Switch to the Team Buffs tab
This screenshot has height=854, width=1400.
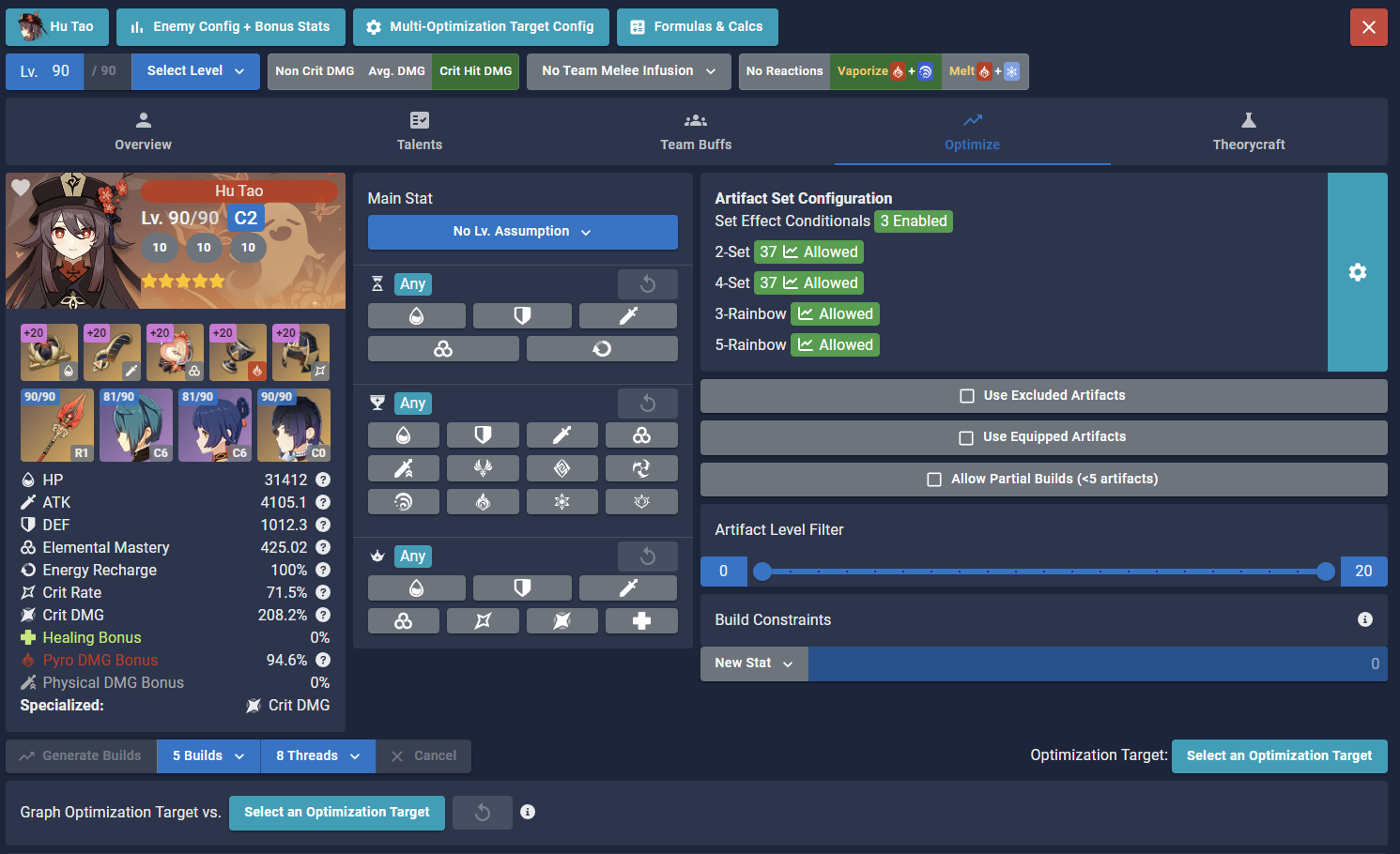click(695, 131)
